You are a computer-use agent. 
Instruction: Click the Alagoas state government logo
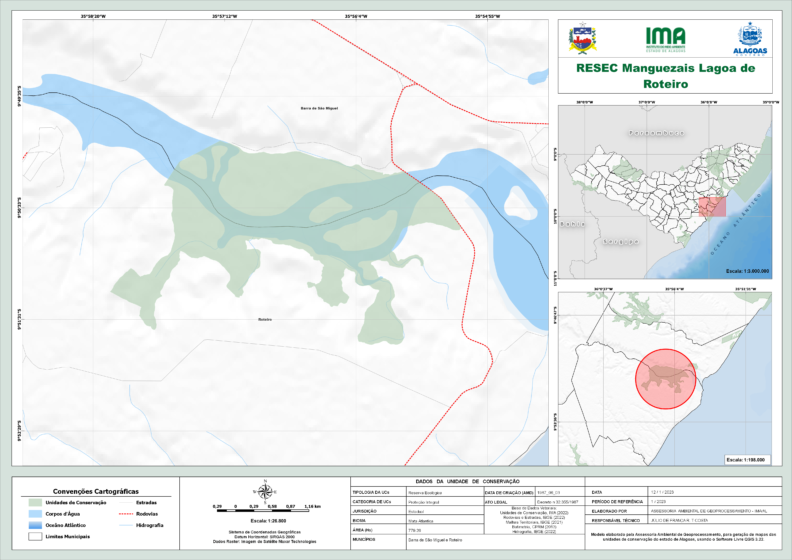[750, 39]
